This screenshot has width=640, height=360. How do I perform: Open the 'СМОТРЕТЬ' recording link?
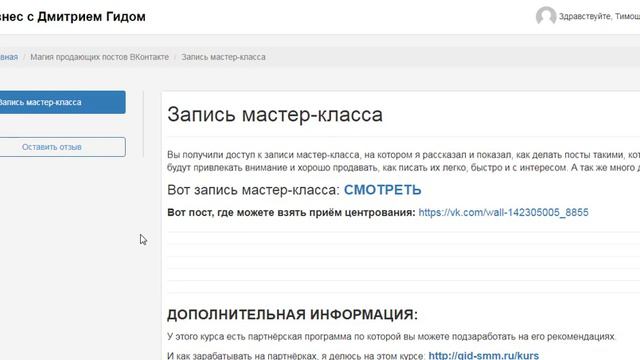pos(382,190)
